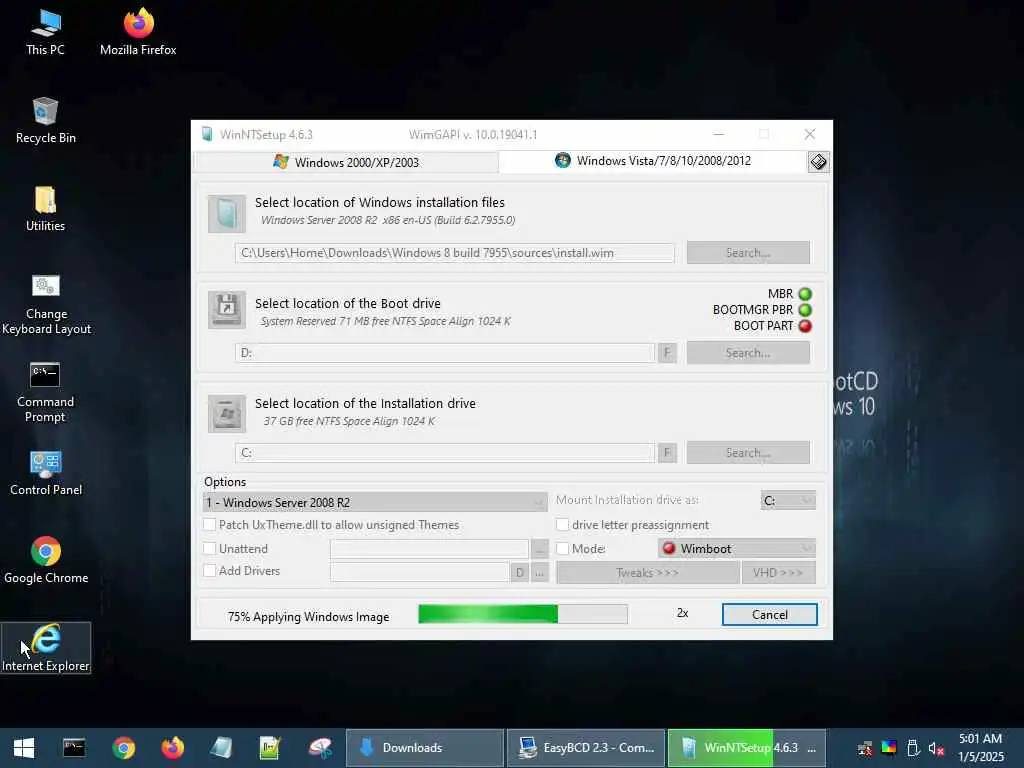1024x768 pixels.
Task: Switch to Windows 2000/XP/2003 tab
Action: 346,162
